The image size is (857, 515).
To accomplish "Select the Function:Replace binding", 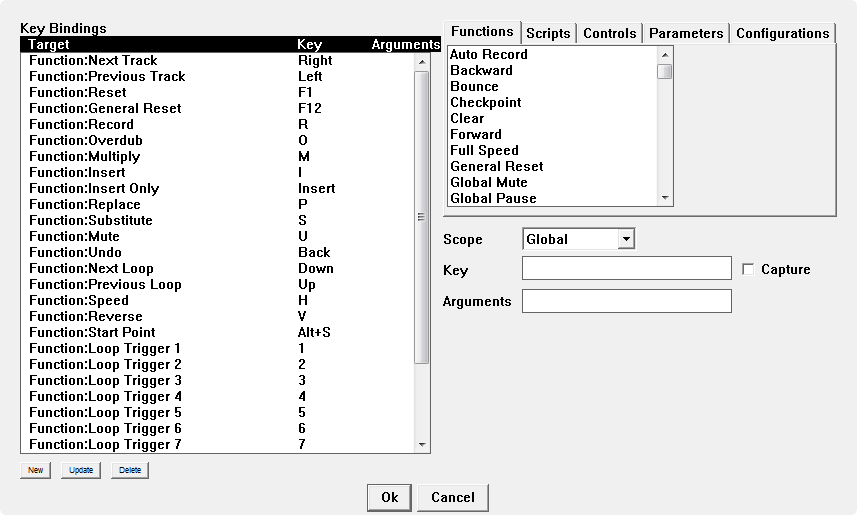I will point(218,204).
